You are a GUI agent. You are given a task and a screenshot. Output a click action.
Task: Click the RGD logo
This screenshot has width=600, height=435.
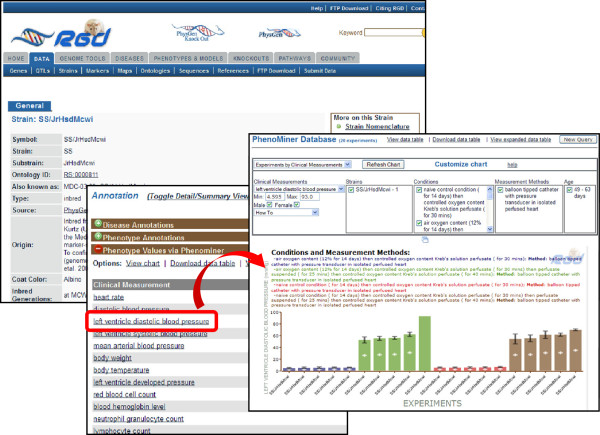[x=61, y=34]
